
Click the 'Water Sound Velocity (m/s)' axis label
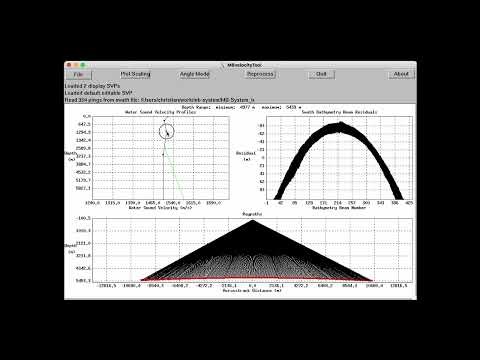pos(160,208)
